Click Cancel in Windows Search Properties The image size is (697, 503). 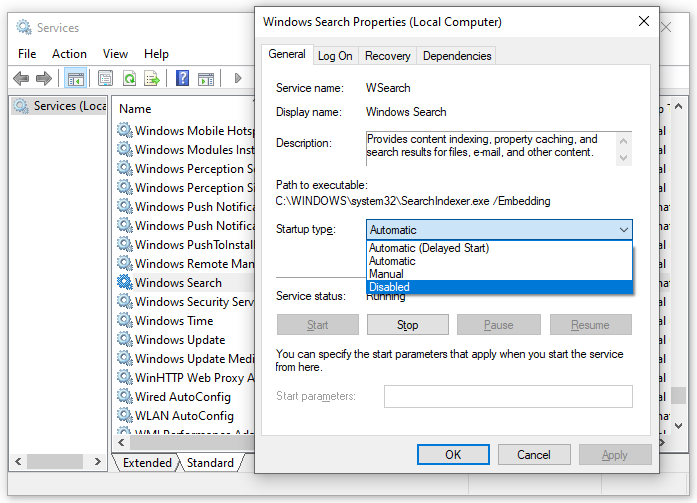click(534, 455)
